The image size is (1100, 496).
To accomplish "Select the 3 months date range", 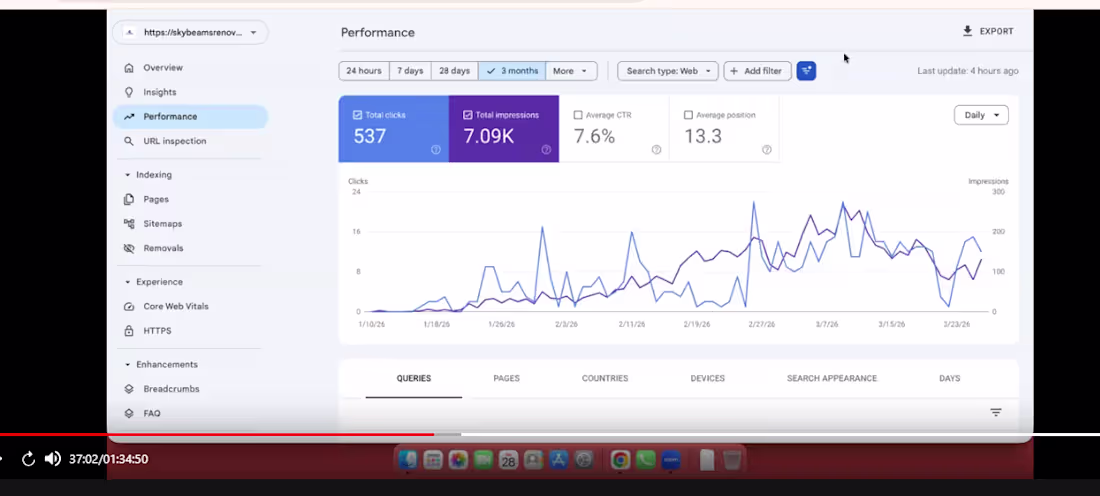I will [x=512, y=71].
